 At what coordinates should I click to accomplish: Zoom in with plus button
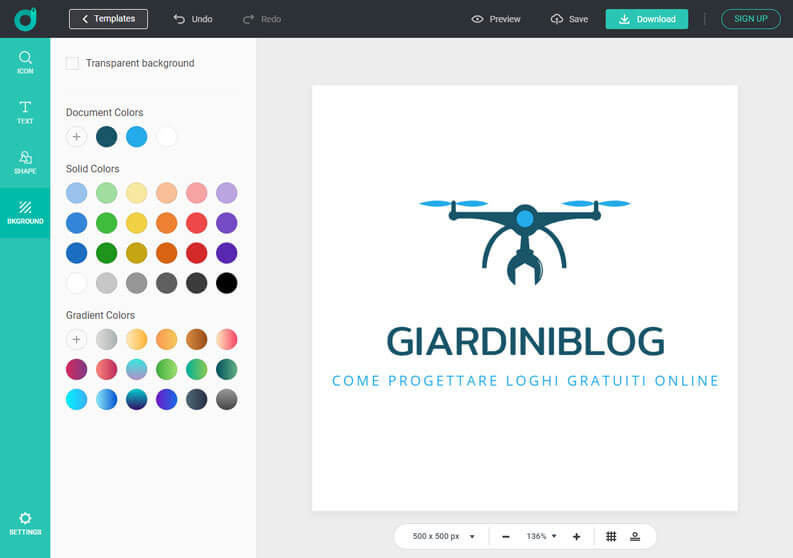pos(577,537)
